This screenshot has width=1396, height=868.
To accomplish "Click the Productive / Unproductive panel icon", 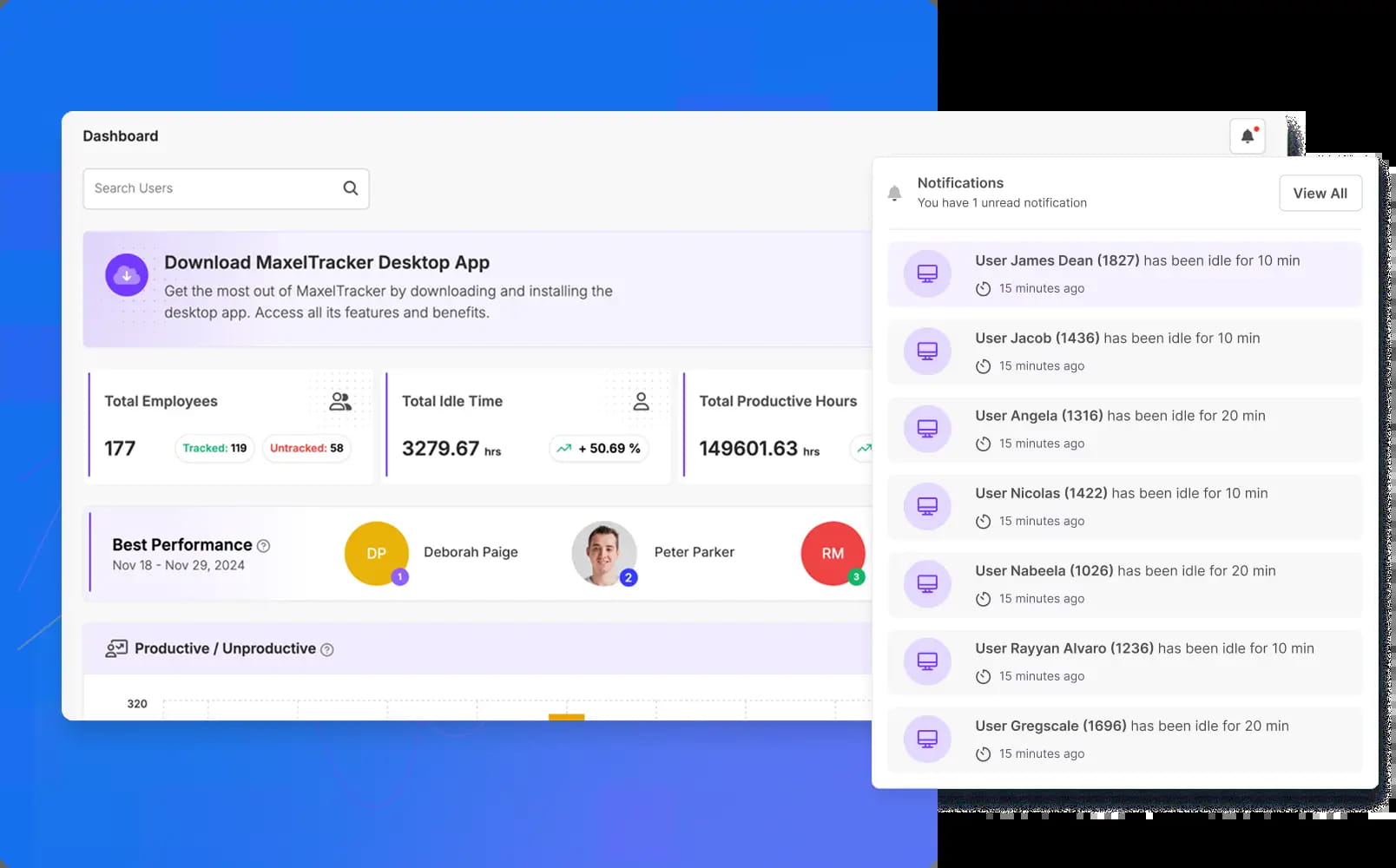I will point(115,648).
